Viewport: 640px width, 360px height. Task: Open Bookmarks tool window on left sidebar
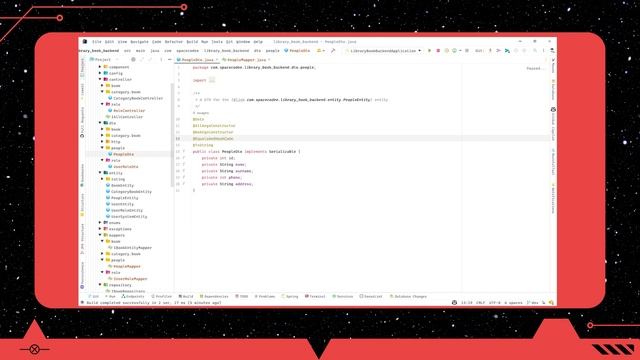82,176
